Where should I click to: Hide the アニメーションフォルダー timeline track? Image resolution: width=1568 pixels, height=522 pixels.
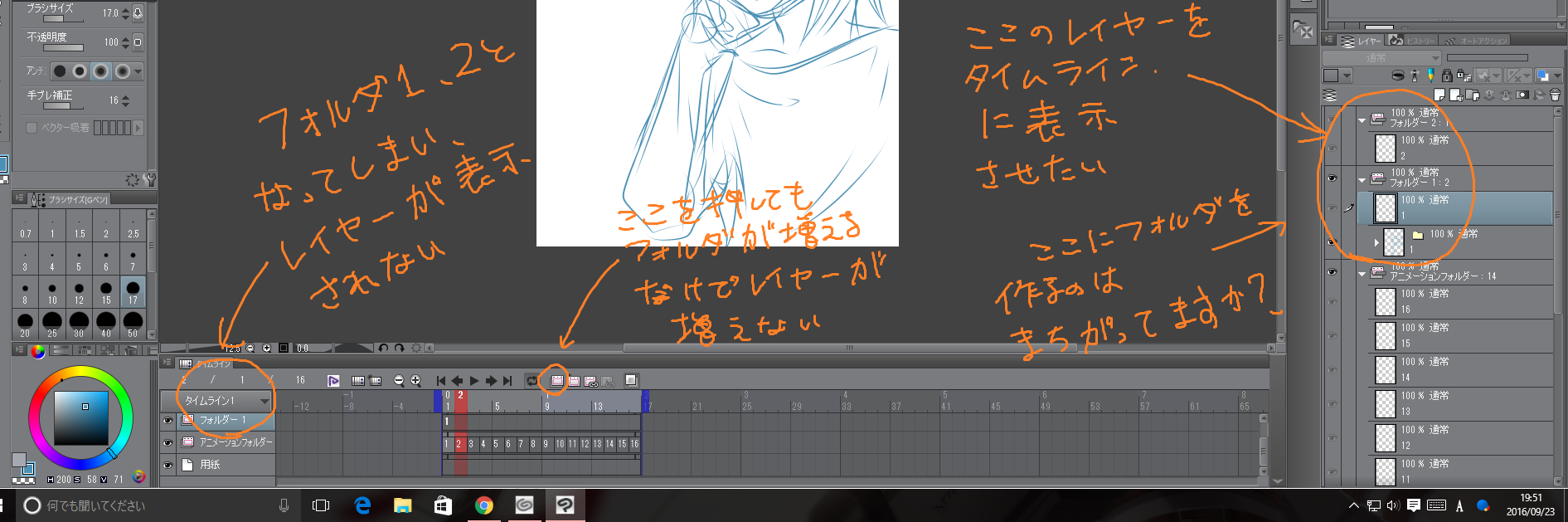(168, 442)
